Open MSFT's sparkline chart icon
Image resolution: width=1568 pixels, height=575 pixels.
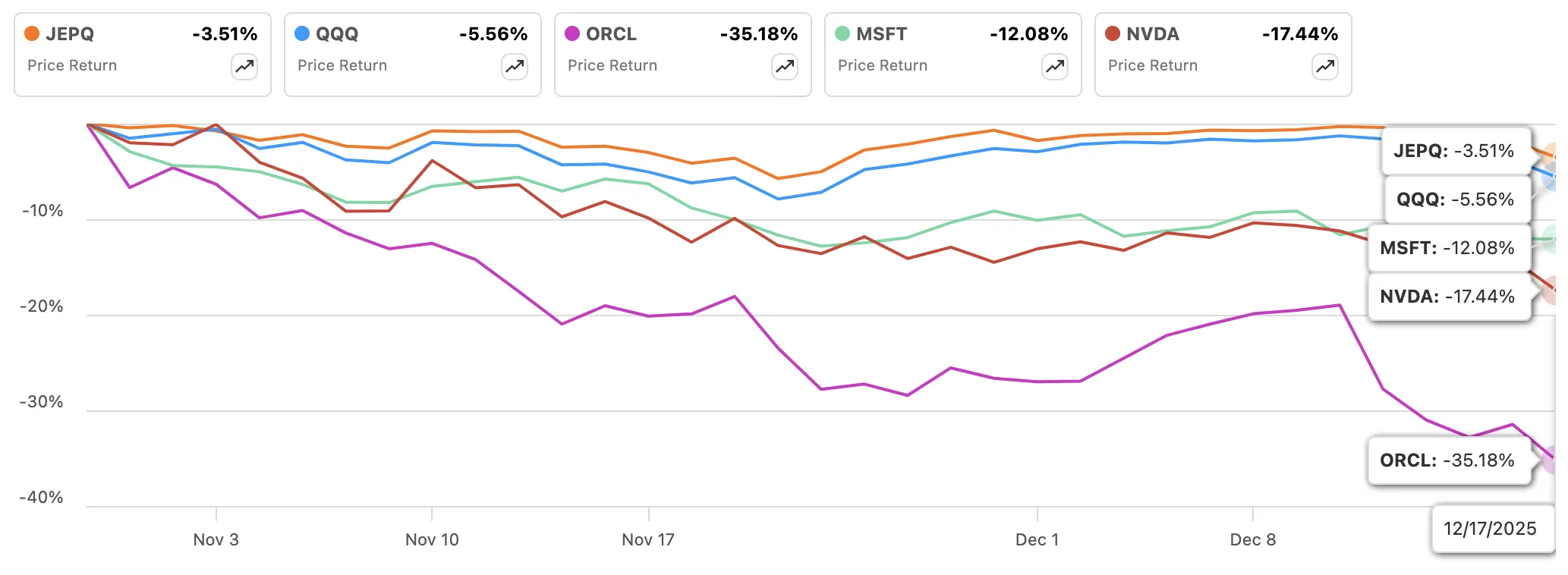pyautogui.click(x=1053, y=67)
